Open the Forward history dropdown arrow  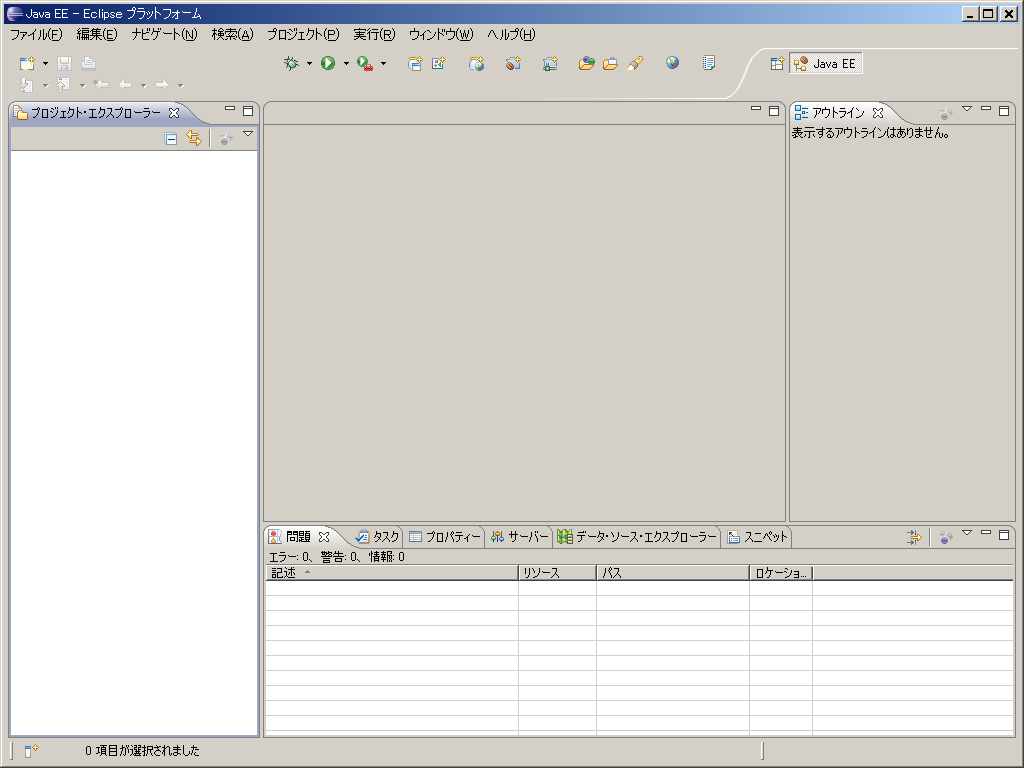[180, 85]
